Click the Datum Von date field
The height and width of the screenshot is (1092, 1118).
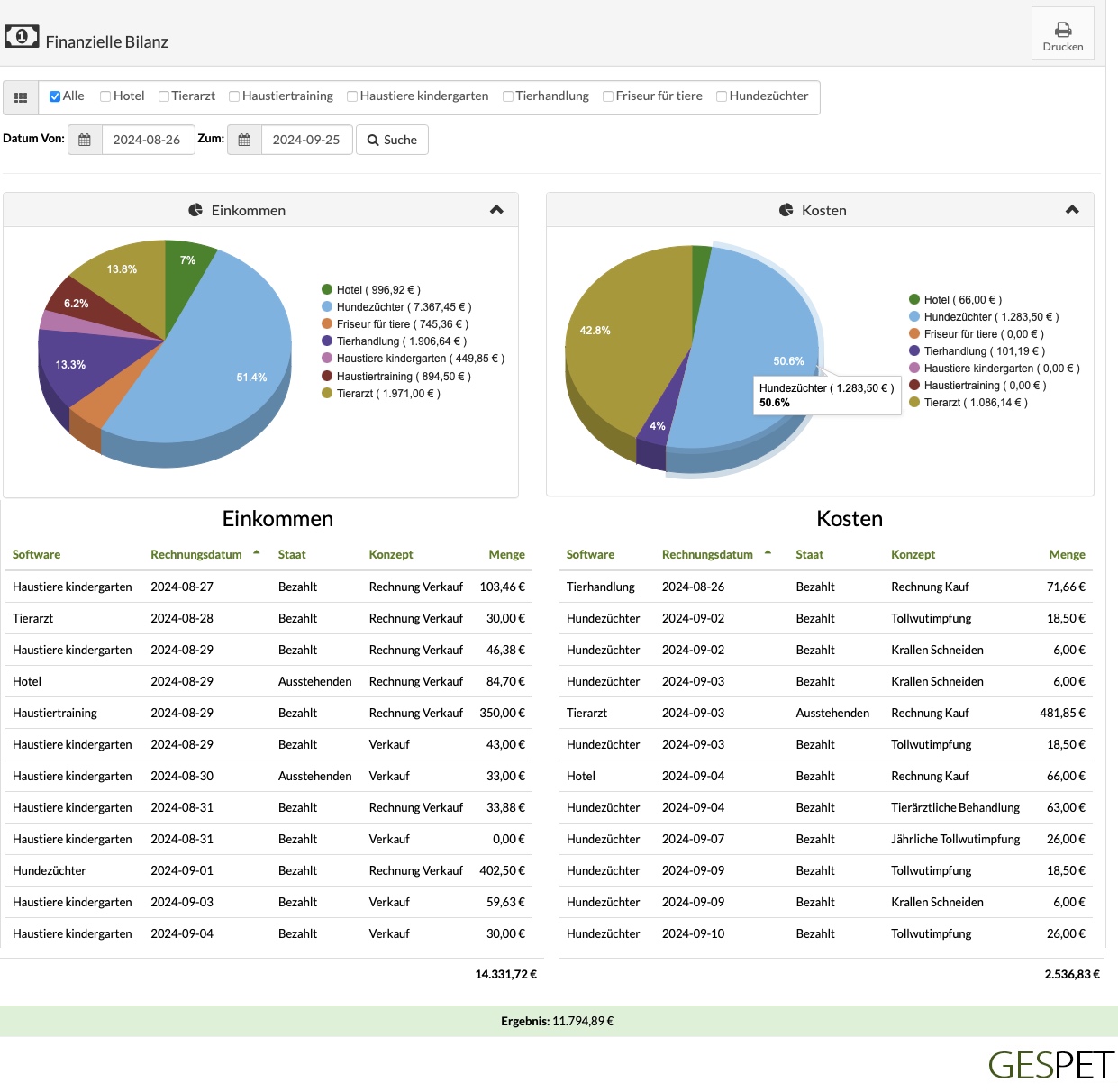pyautogui.click(x=148, y=140)
